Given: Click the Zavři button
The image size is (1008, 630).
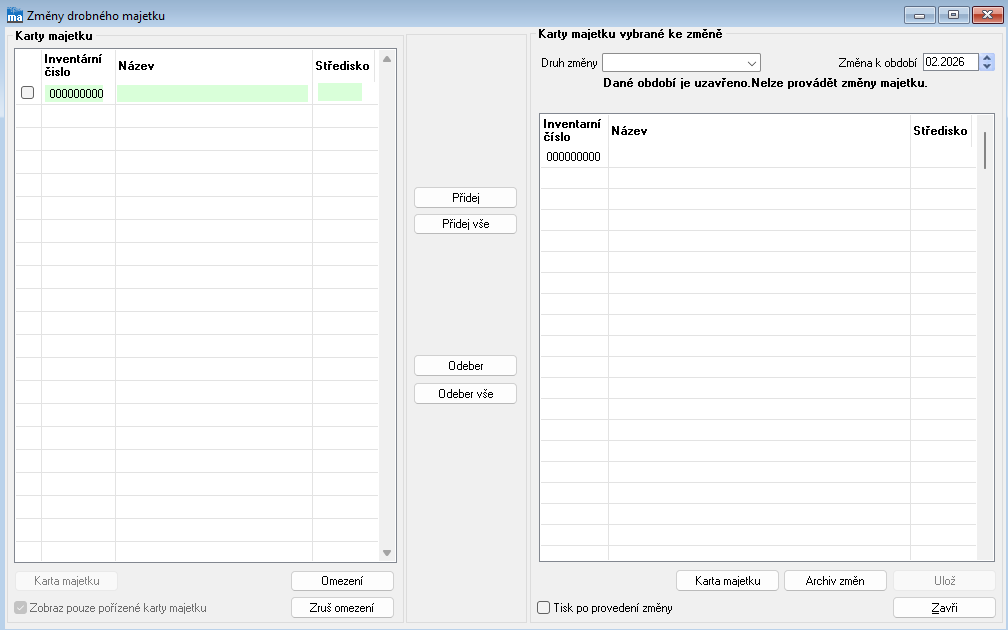Looking at the screenshot, I should [x=944, y=608].
